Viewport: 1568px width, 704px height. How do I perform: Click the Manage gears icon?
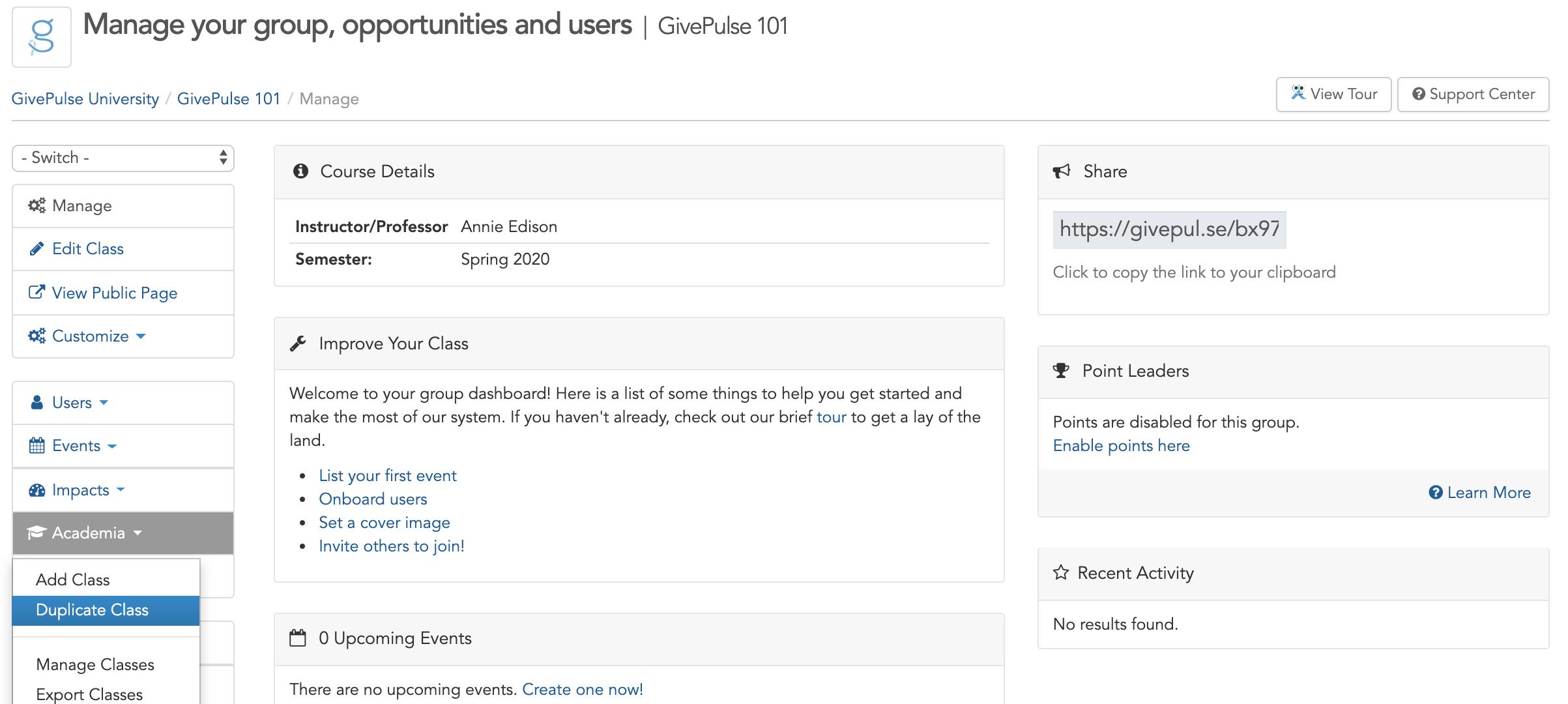(36, 206)
